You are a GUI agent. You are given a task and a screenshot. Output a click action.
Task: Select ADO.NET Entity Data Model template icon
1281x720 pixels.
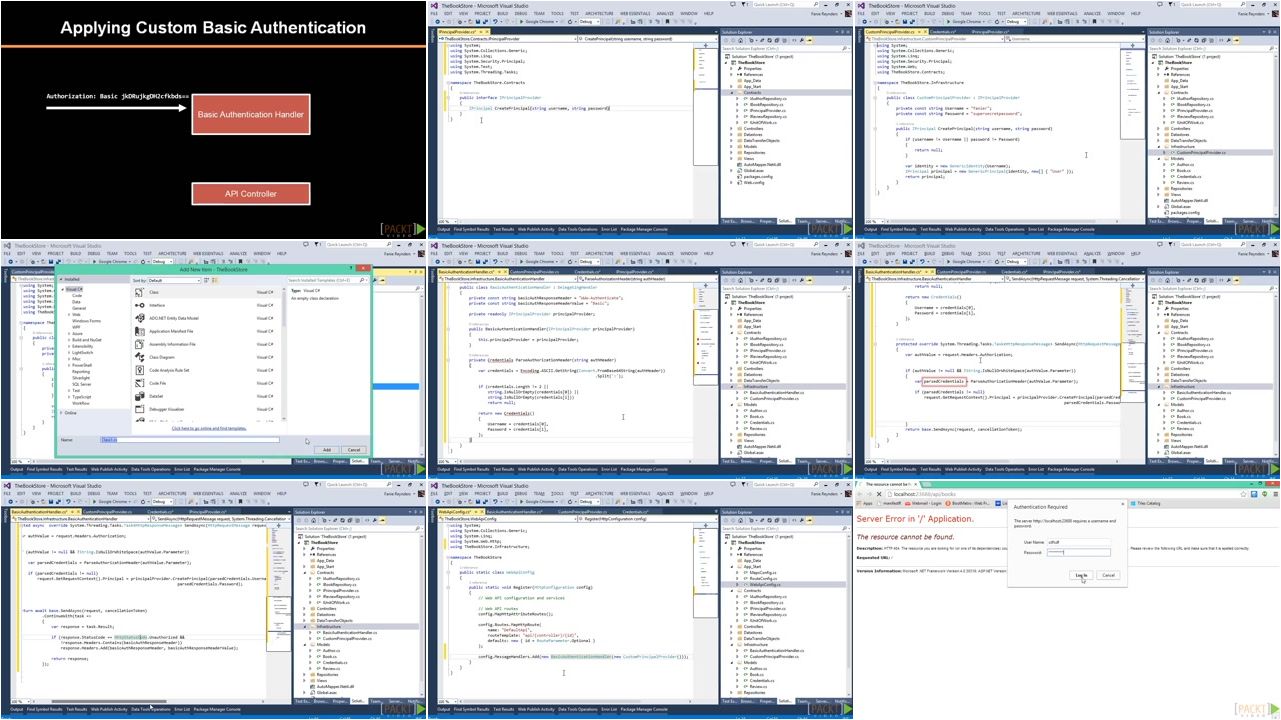(139, 318)
